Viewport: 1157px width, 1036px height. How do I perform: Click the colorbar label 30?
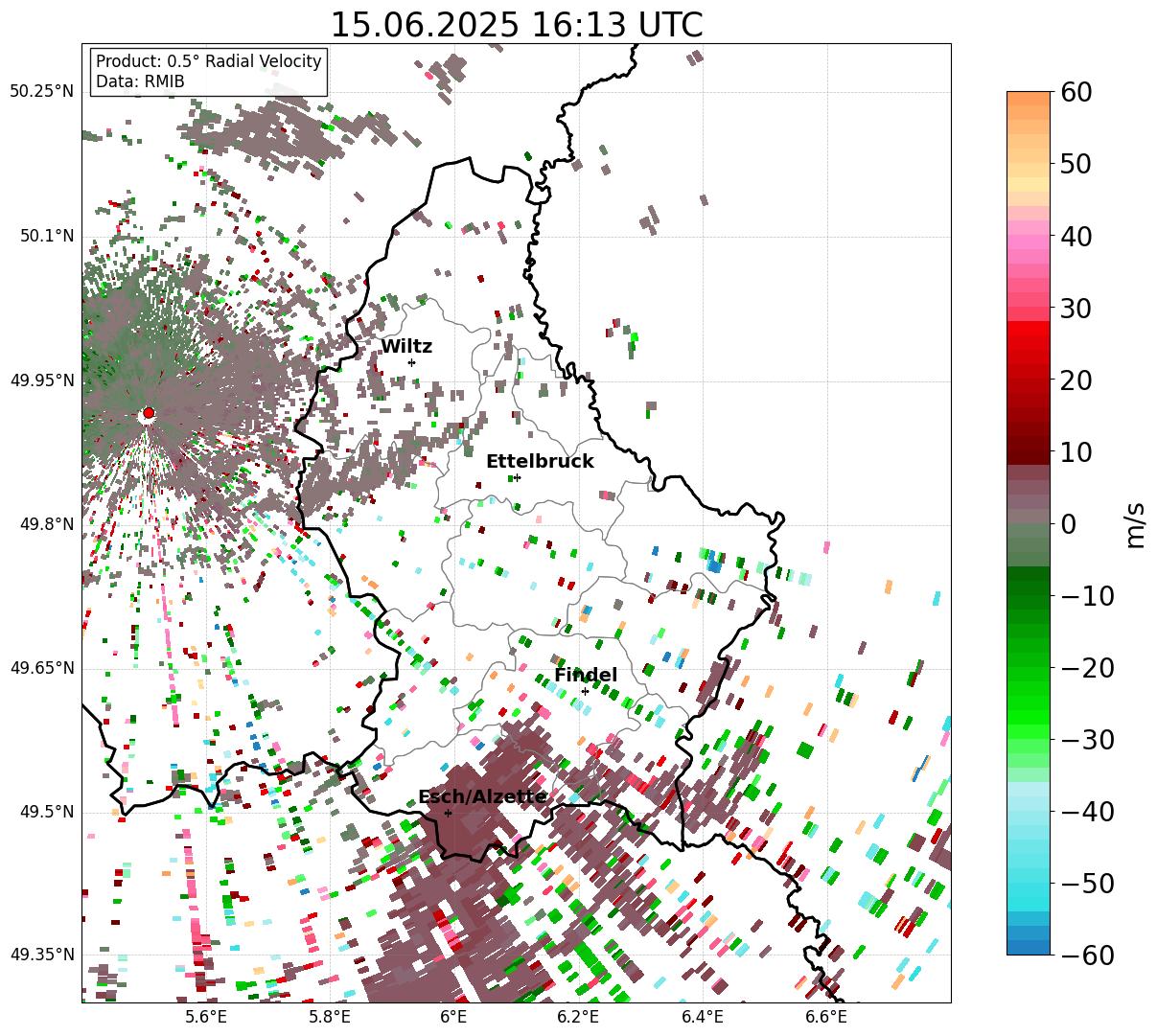[1076, 308]
